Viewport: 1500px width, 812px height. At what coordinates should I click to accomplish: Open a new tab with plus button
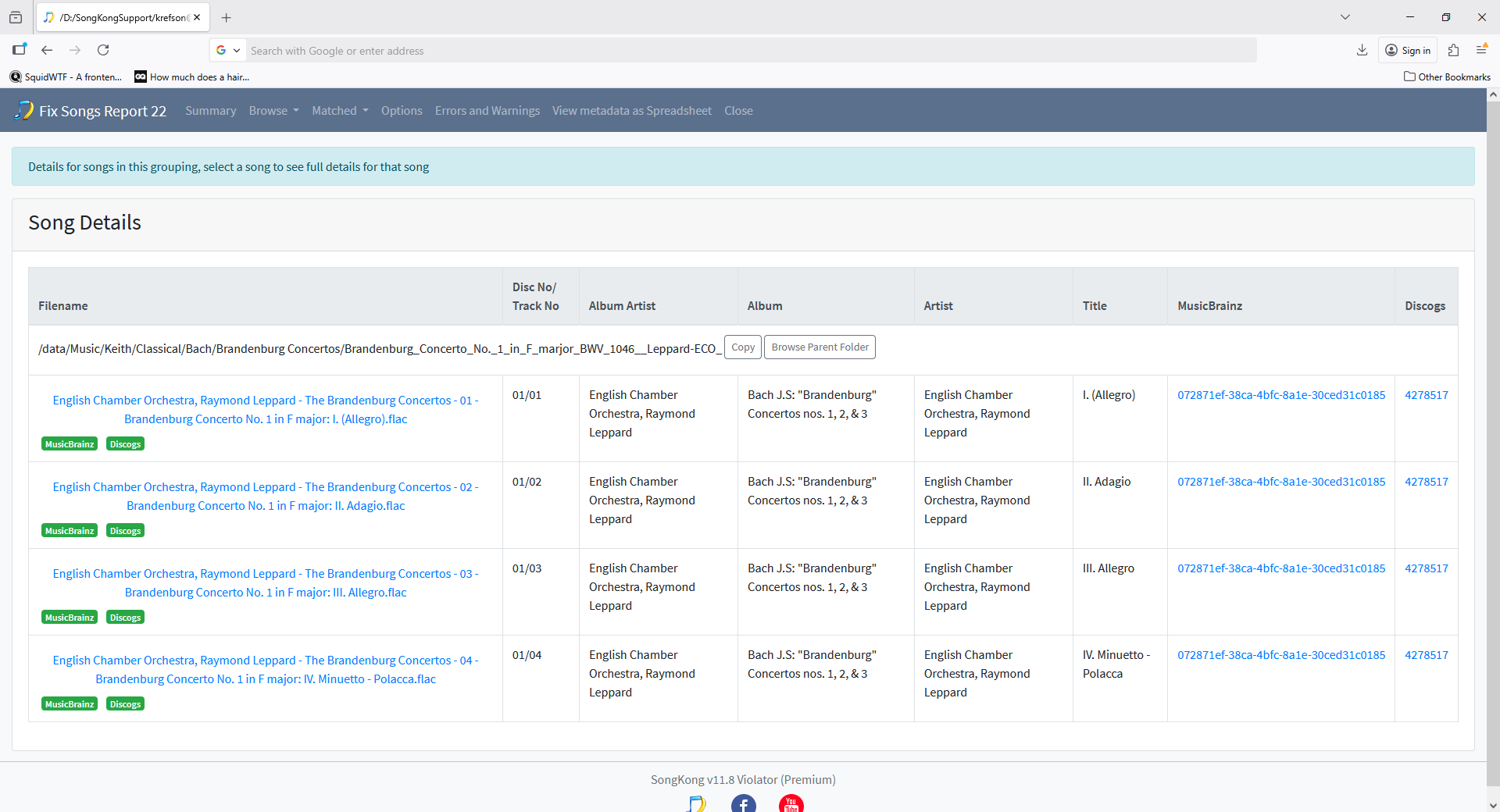227,17
